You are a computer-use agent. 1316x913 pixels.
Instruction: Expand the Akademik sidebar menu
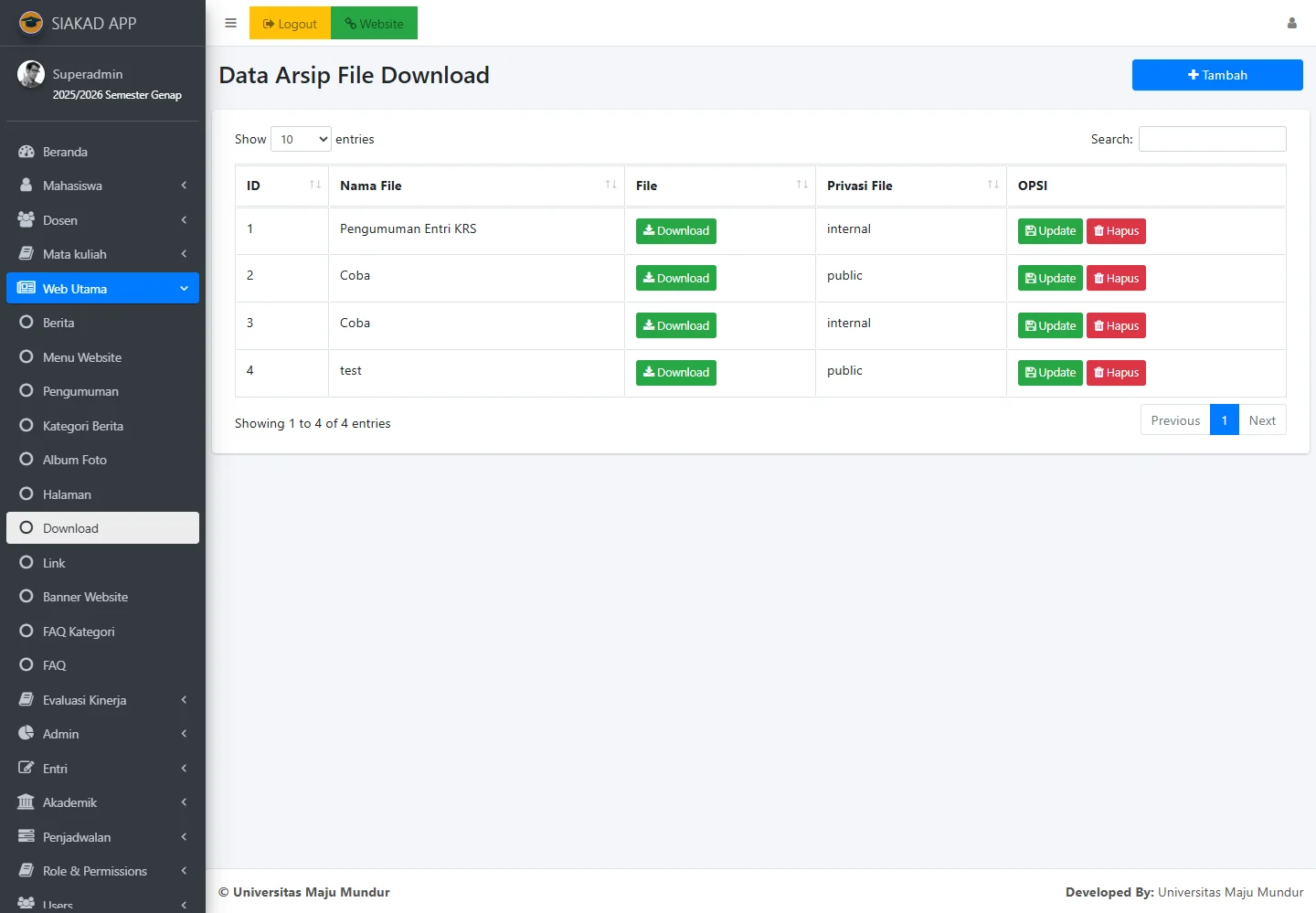coord(102,802)
